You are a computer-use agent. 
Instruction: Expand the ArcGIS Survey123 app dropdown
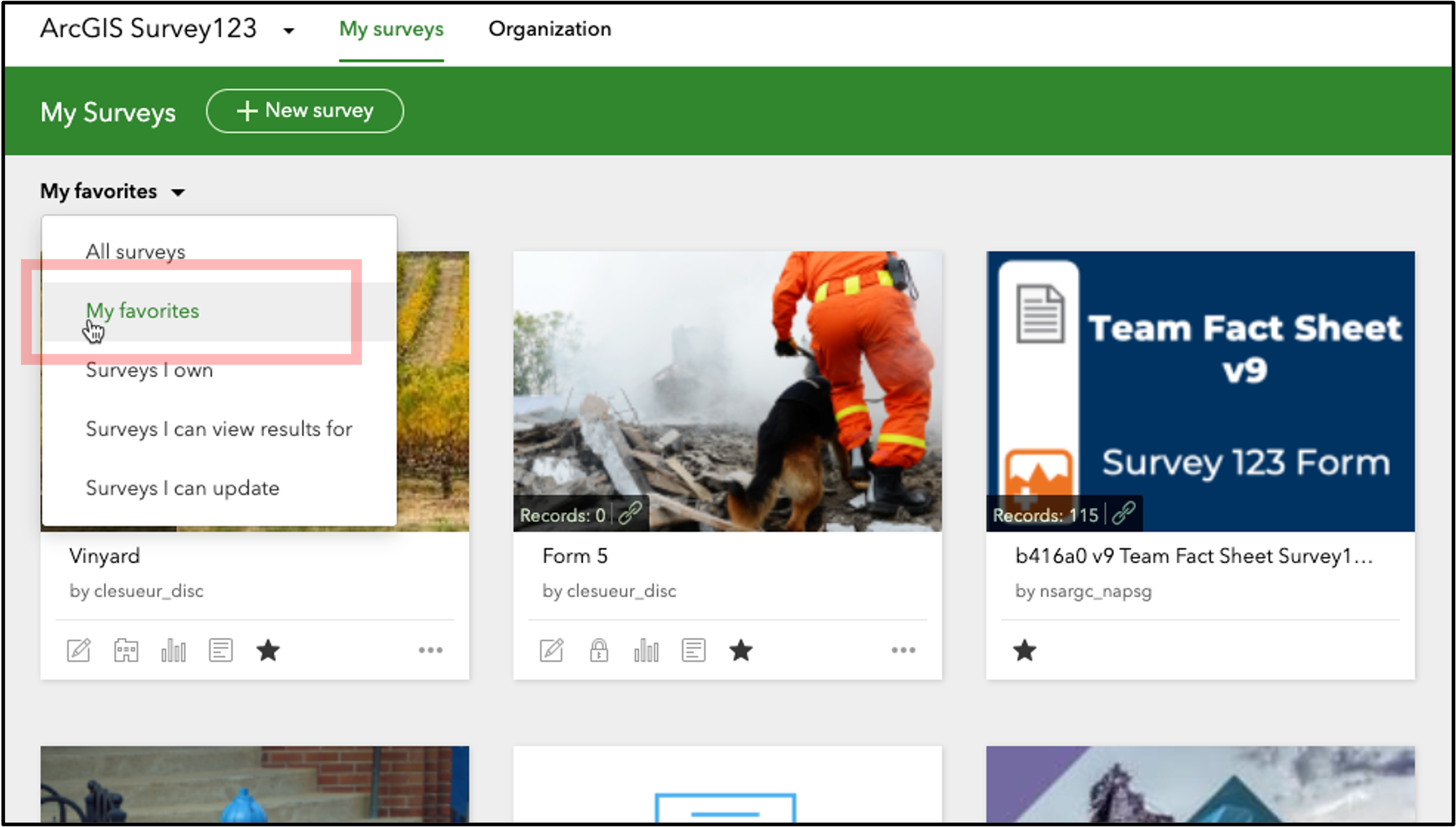pos(289,30)
